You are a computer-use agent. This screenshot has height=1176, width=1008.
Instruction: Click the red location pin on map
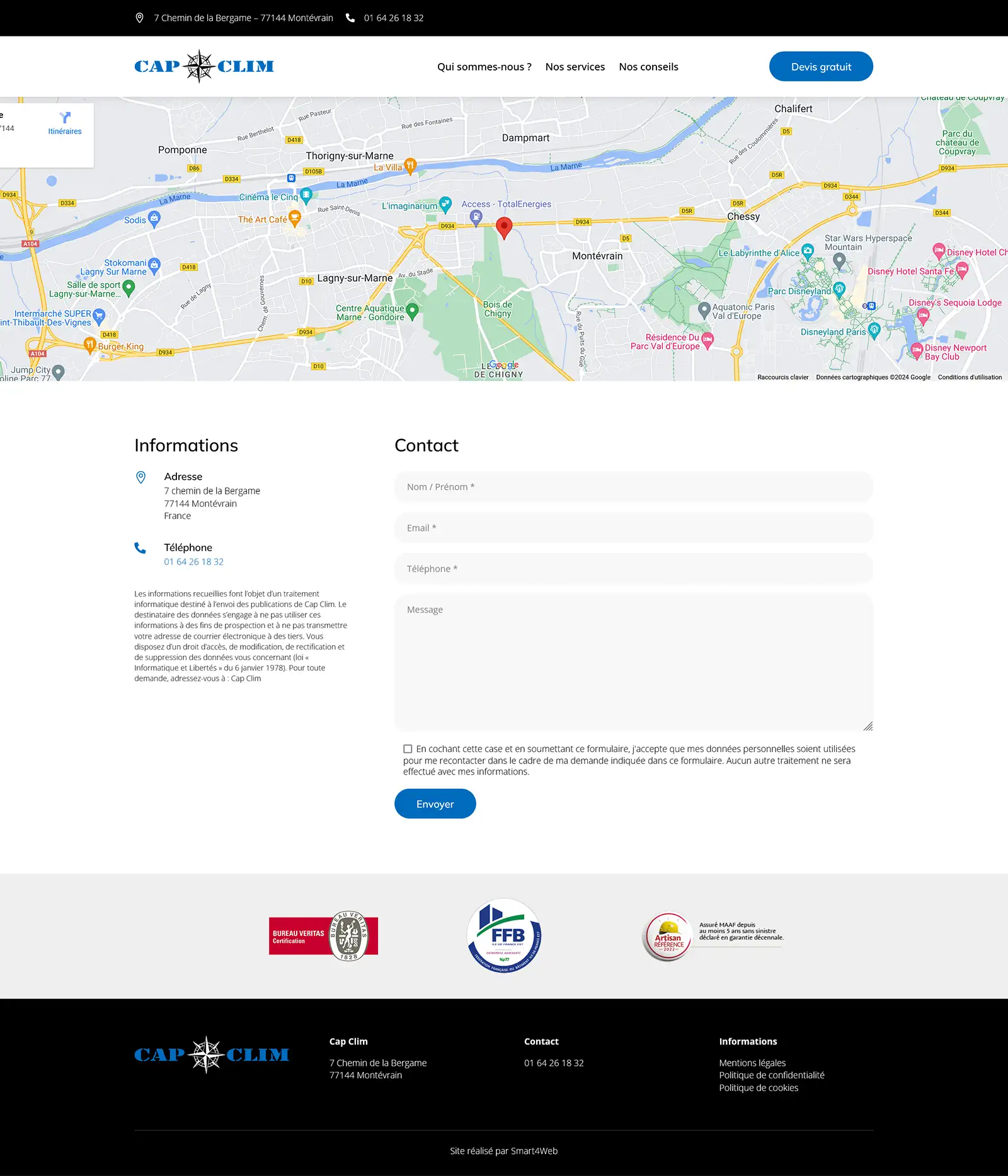[504, 227]
